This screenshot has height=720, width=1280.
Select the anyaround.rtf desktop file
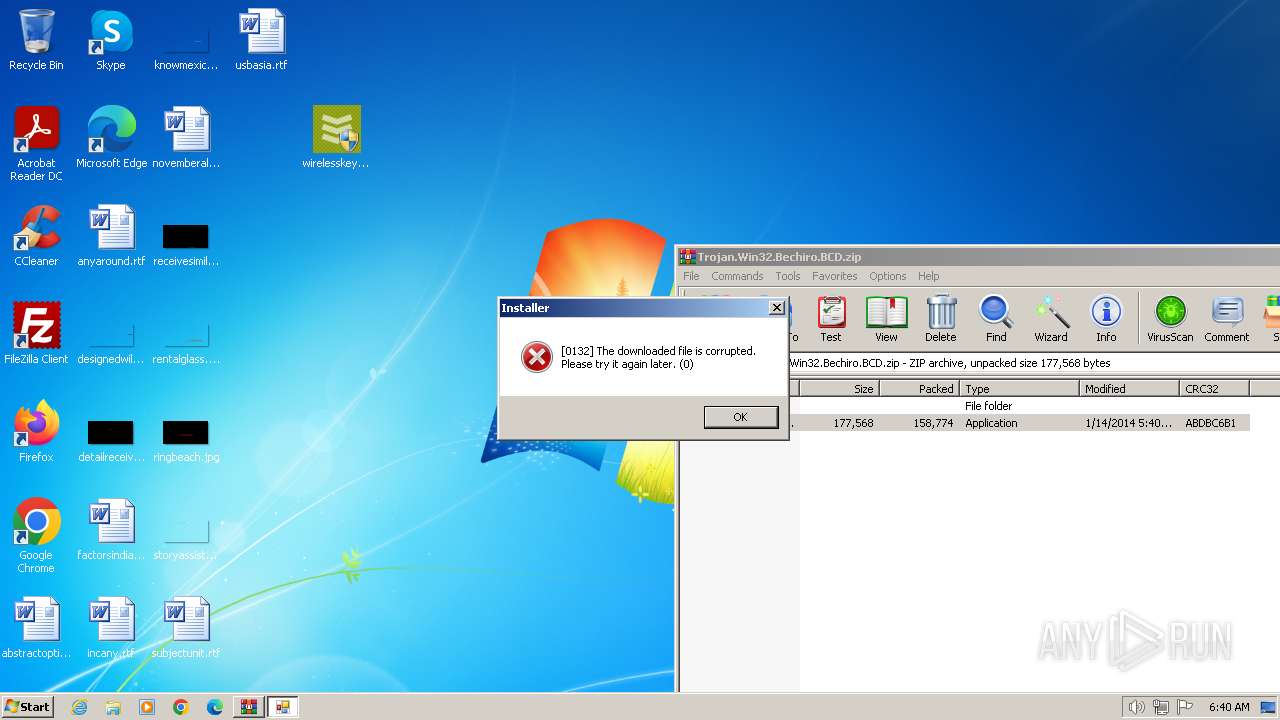(111, 236)
